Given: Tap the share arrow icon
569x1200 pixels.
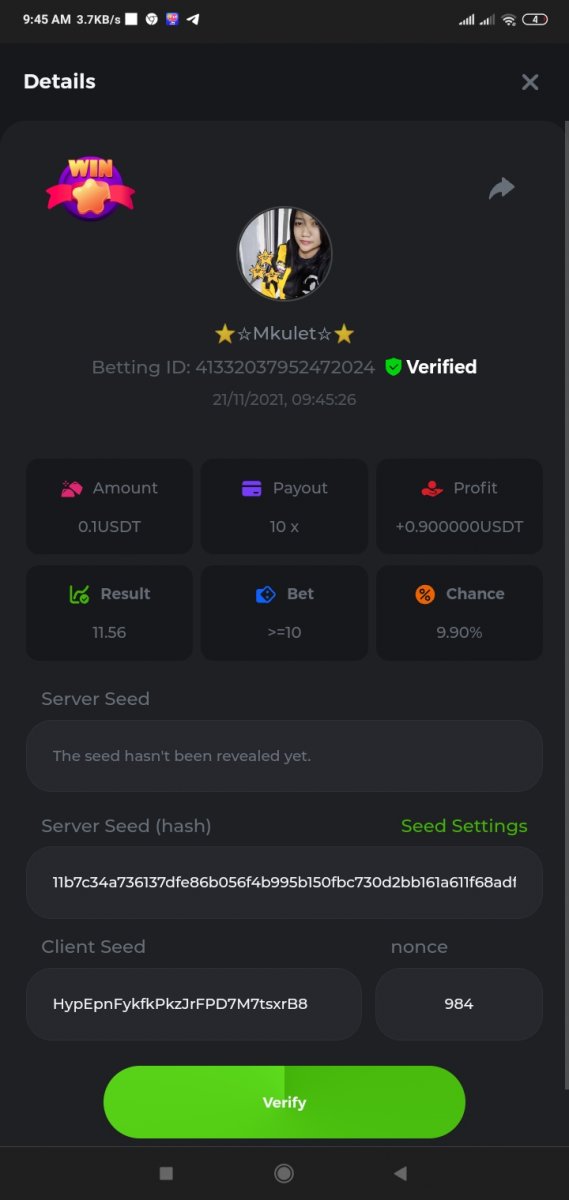Looking at the screenshot, I should (x=501, y=188).
